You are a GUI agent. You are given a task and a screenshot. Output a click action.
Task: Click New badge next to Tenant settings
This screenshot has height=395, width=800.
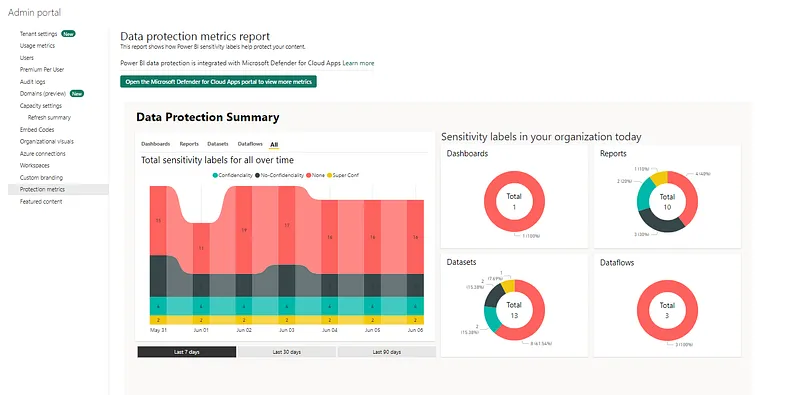tap(68, 34)
